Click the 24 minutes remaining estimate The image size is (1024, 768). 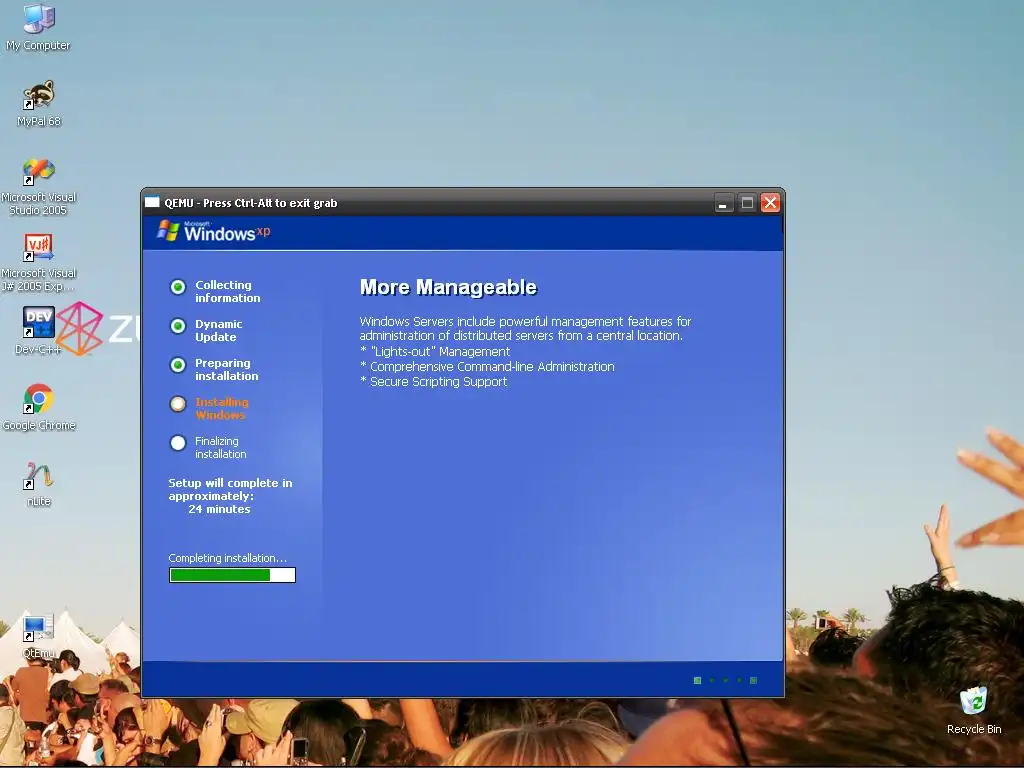tap(219, 509)
